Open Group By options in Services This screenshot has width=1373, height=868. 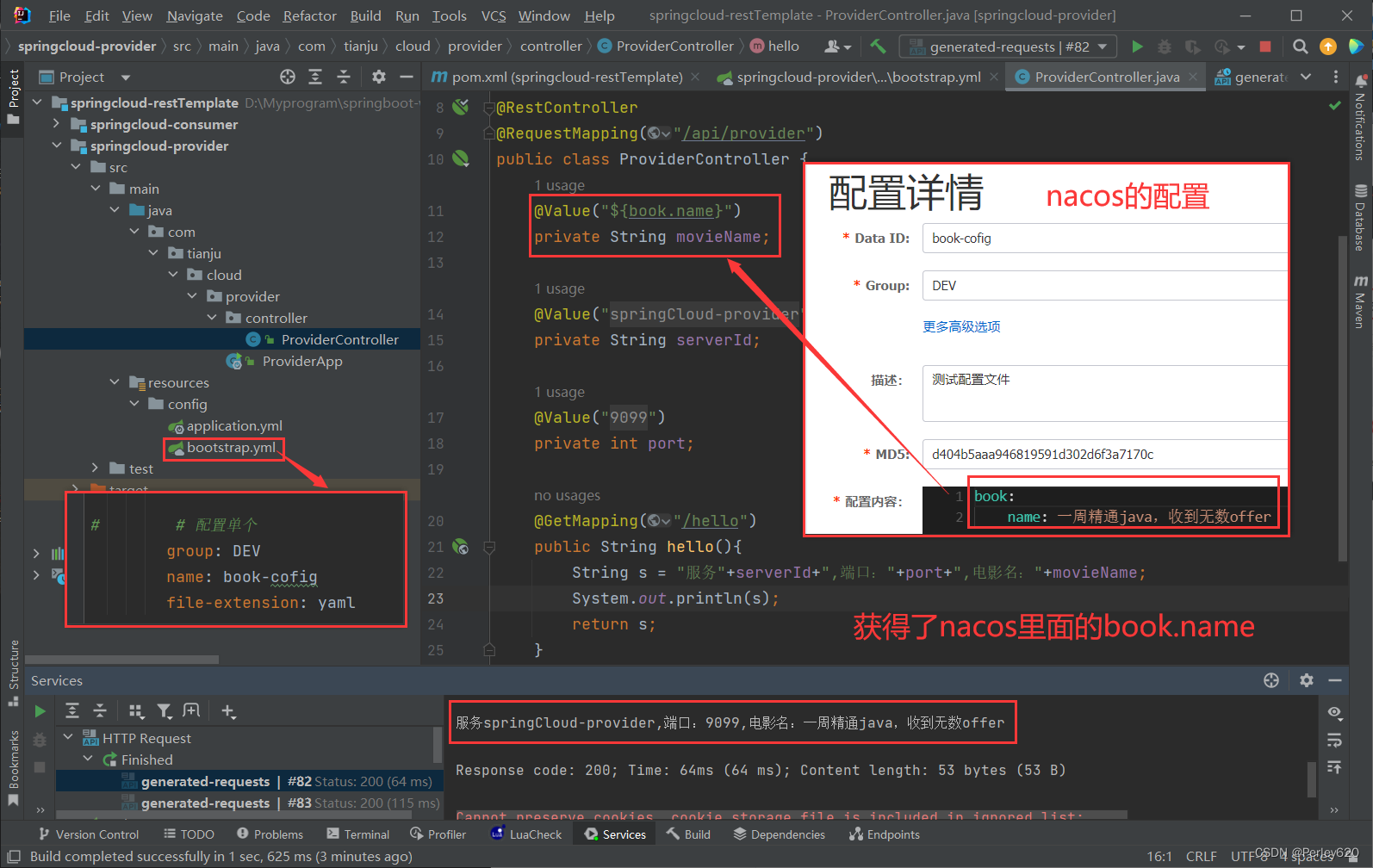[x=135, y=710]
